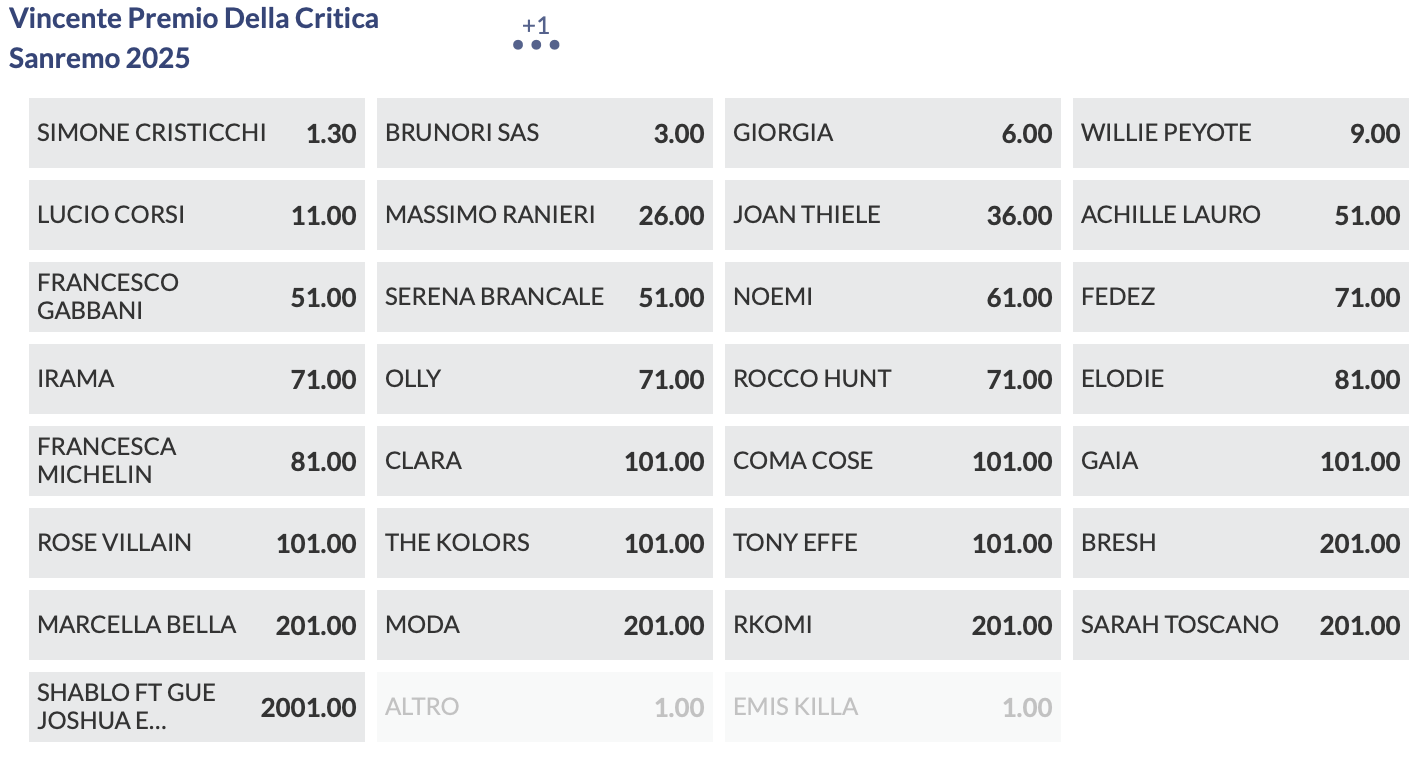Click Sarah Toscano 201.00 odds

pos(1241,625)
